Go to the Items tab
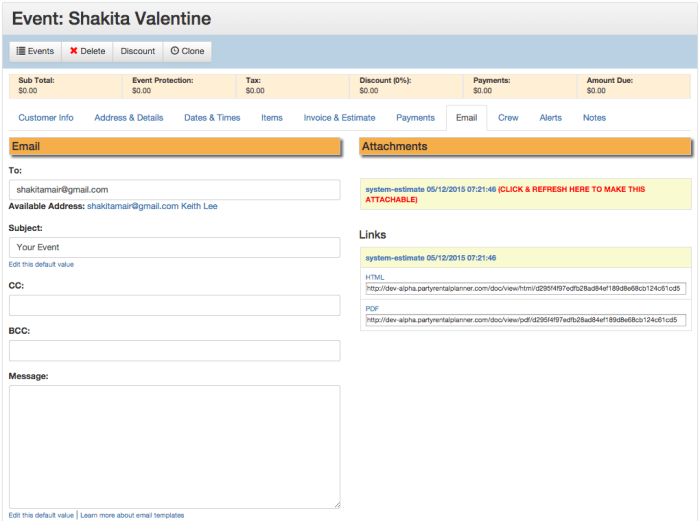The width and height of the screenshot is (700, 521). coord(272,118)
